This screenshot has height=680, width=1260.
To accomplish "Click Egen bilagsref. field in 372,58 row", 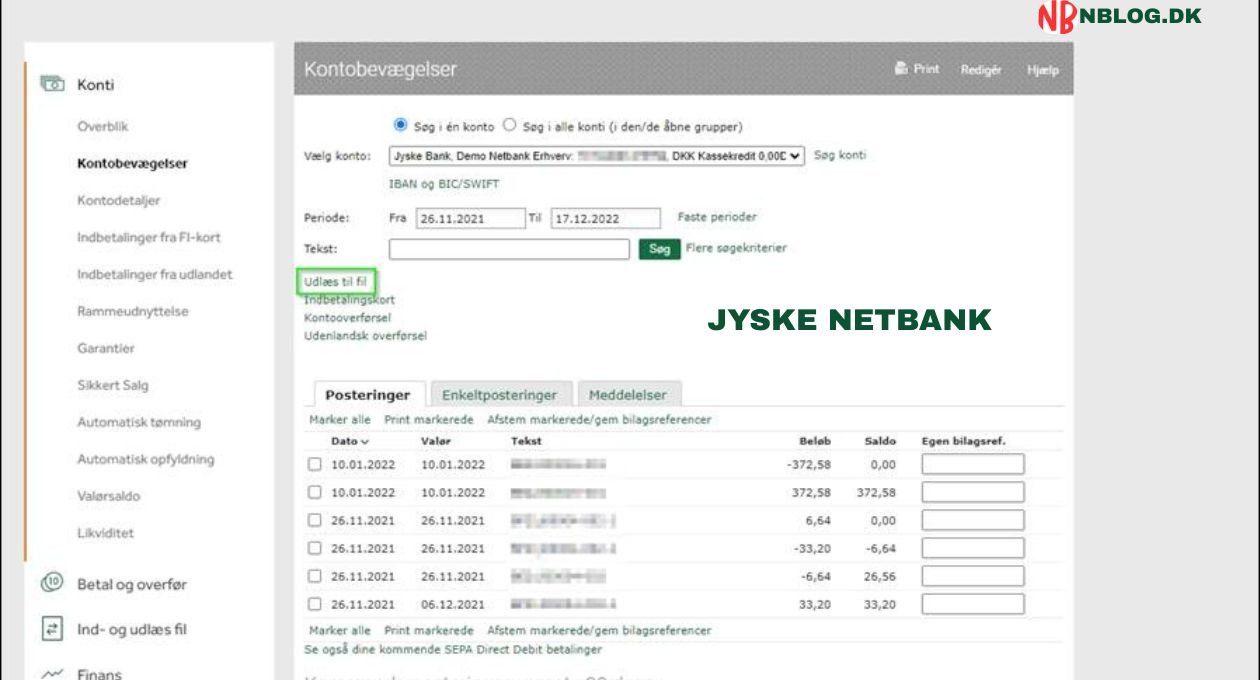I will [973, 492].
